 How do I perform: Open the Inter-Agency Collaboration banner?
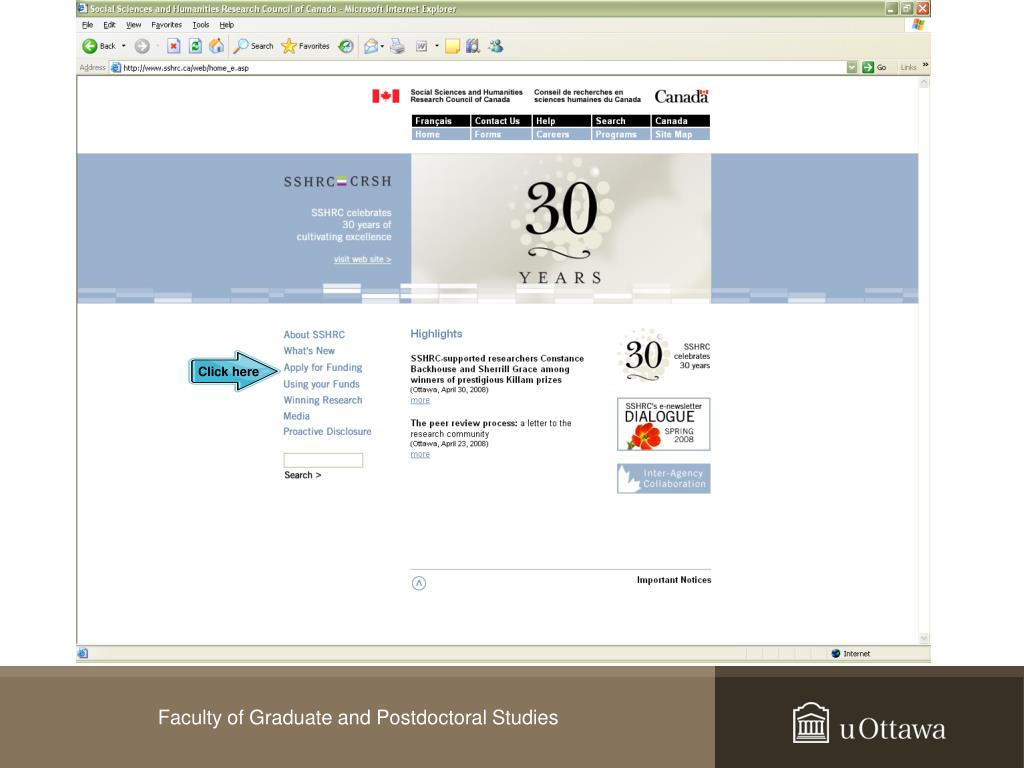tap(664, 479)
